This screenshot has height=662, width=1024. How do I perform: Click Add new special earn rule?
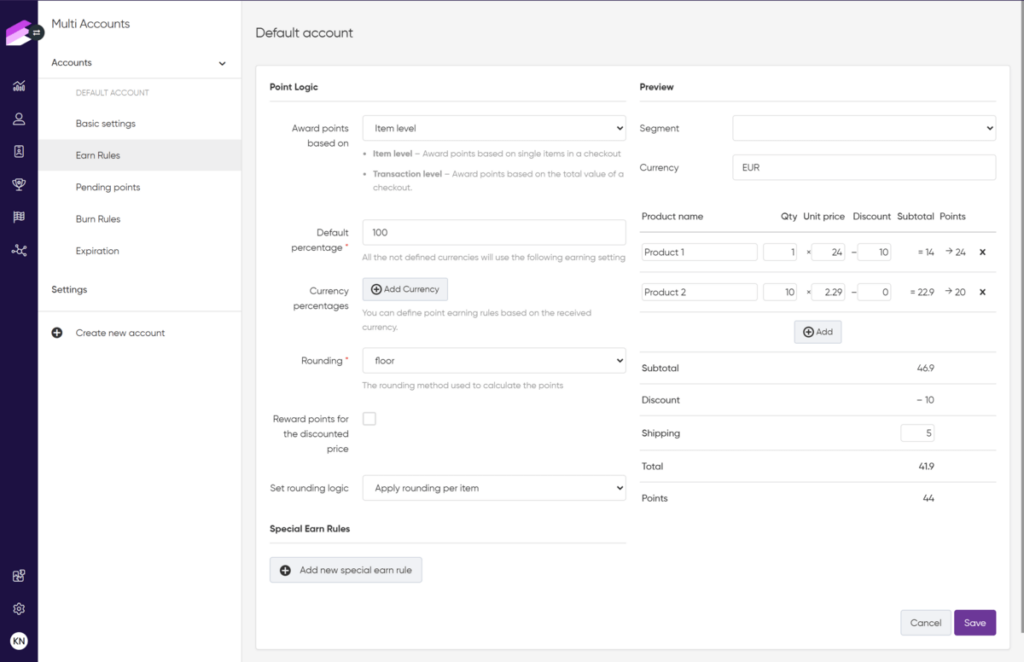345,570
